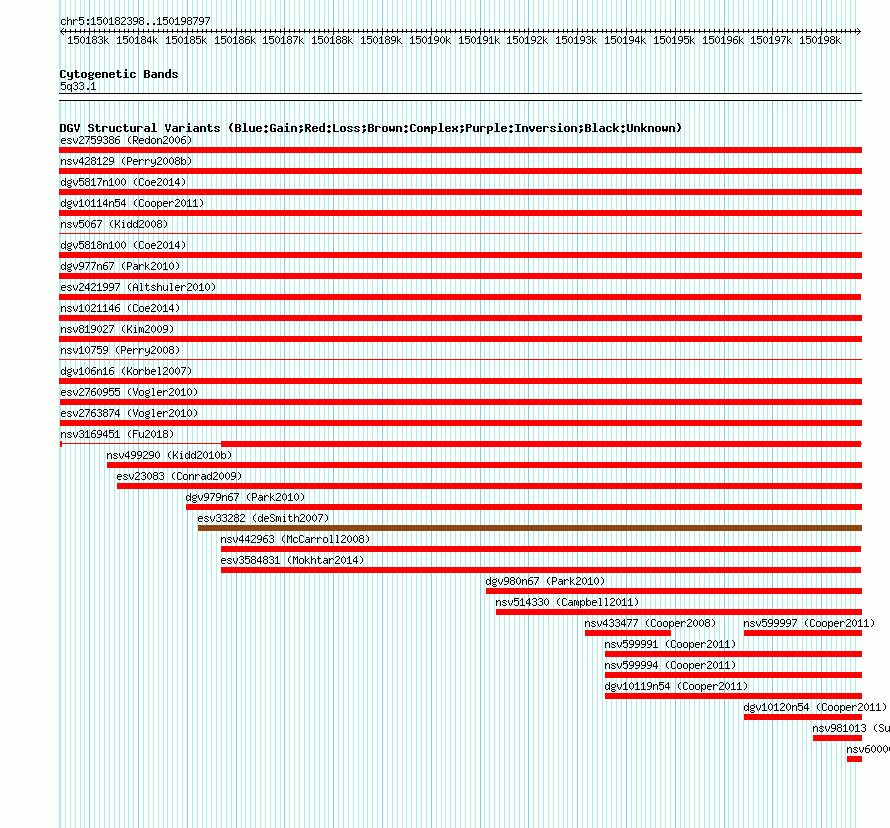890x828 pixels.
Task: Click the nsv514330 (Campbell2011) label
Action: click(567, 602)
